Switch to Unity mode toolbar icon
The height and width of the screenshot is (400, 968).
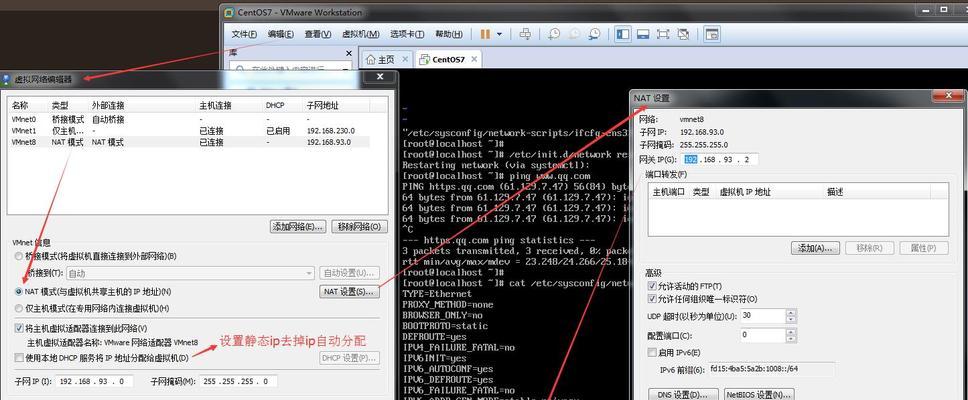pyautogui.click(x=683, y=34)
